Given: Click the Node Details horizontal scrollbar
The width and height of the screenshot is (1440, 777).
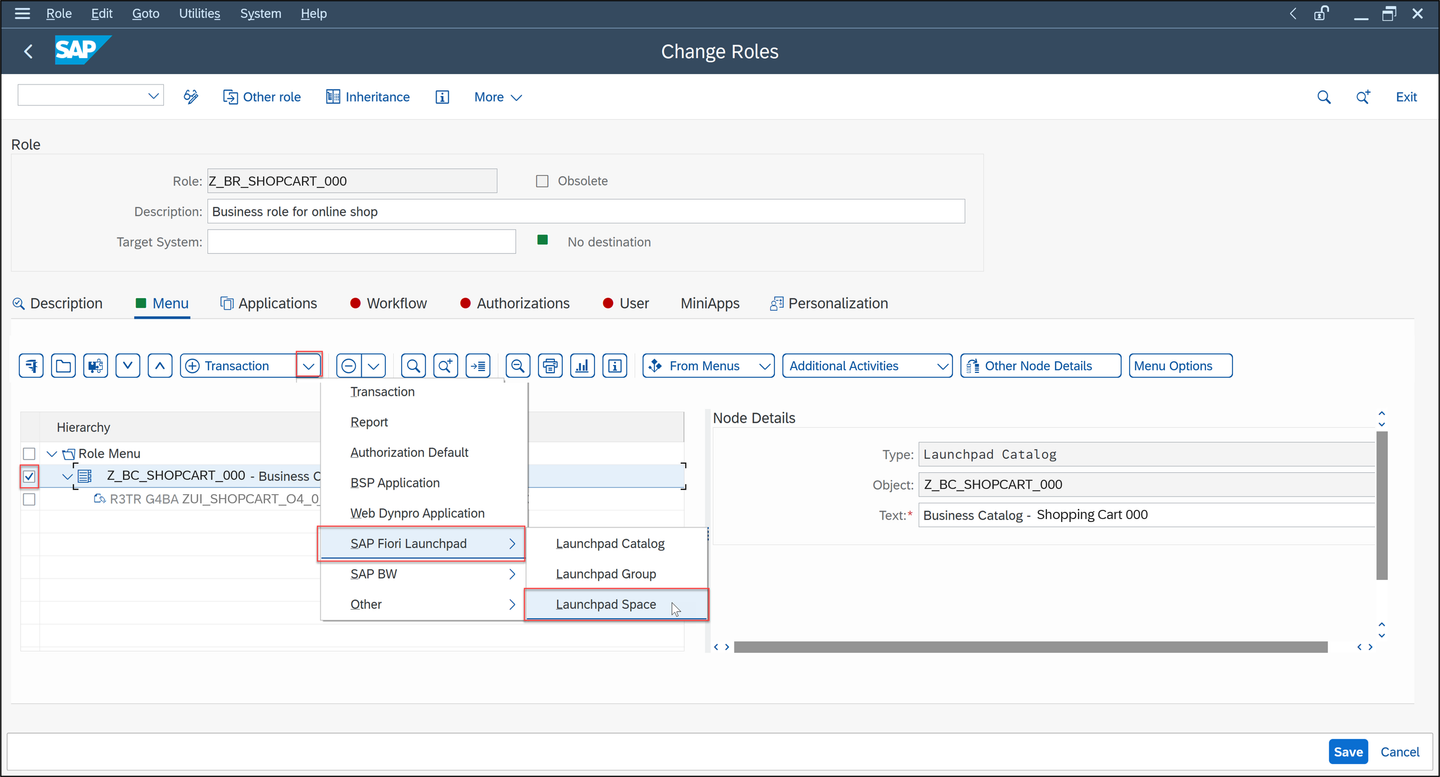Looking at the screenshot, I should click(x=1030, y=647).
